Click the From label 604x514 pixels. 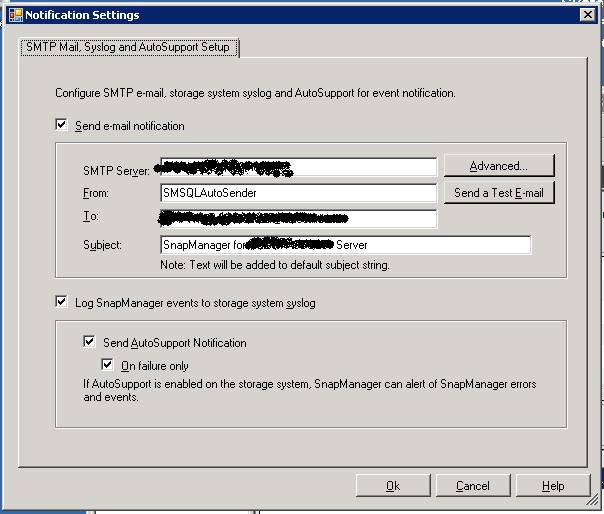click(x=96, y=193)
